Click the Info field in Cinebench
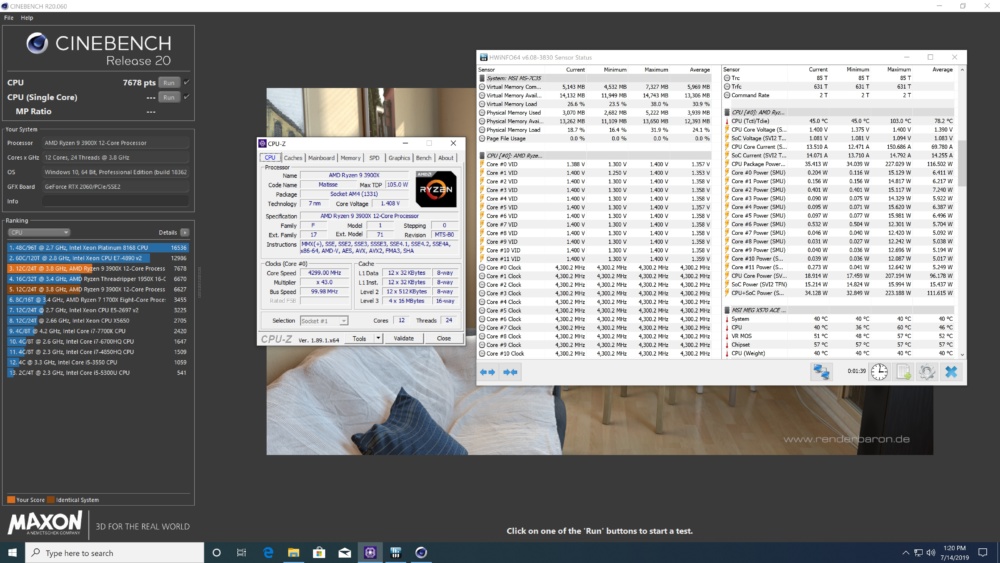 point(115,201)
